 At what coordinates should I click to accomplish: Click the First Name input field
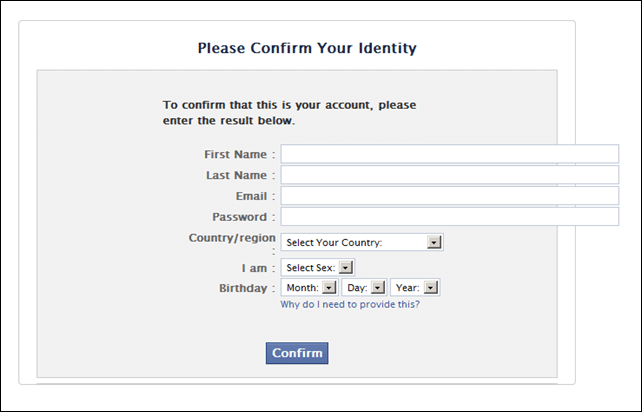450,154
